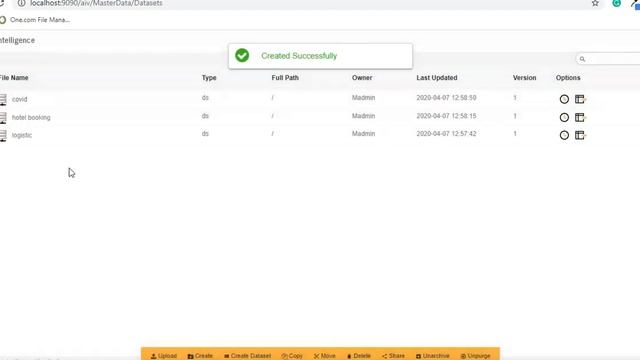This screenshot has height=360, width=640.
Task: Click the ds type in logistic row
Action: coord(205,133)
